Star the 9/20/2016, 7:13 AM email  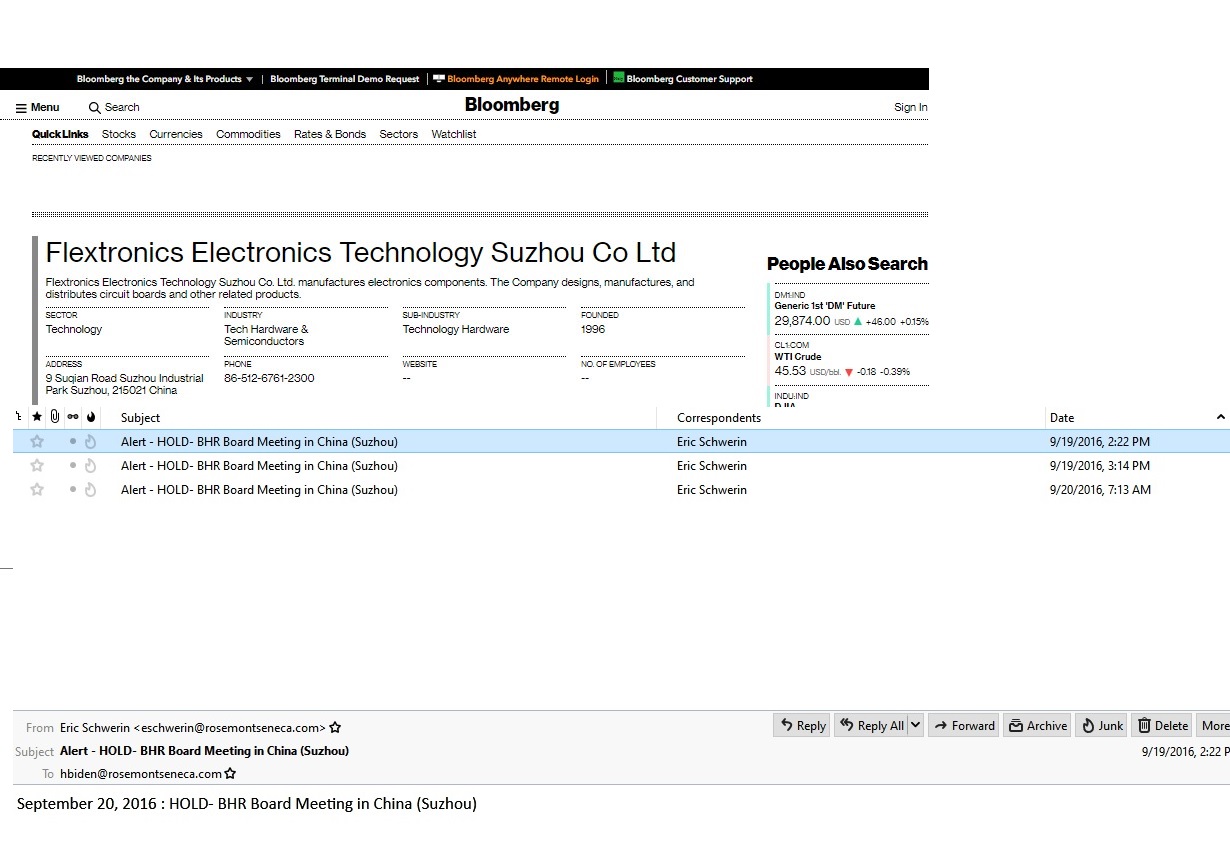[37, 490]
